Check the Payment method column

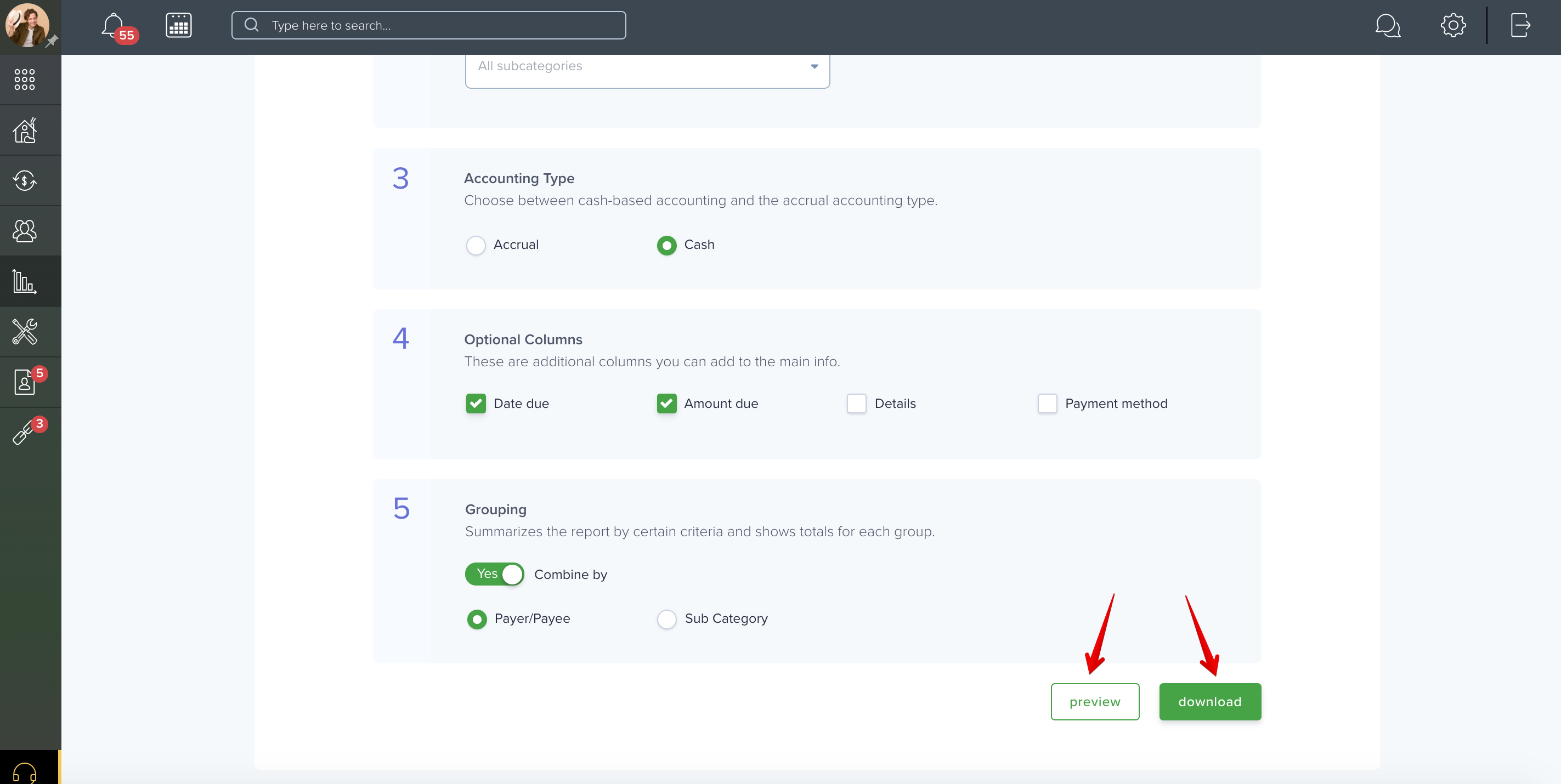pyautogui.click(x=1047, y=404)
